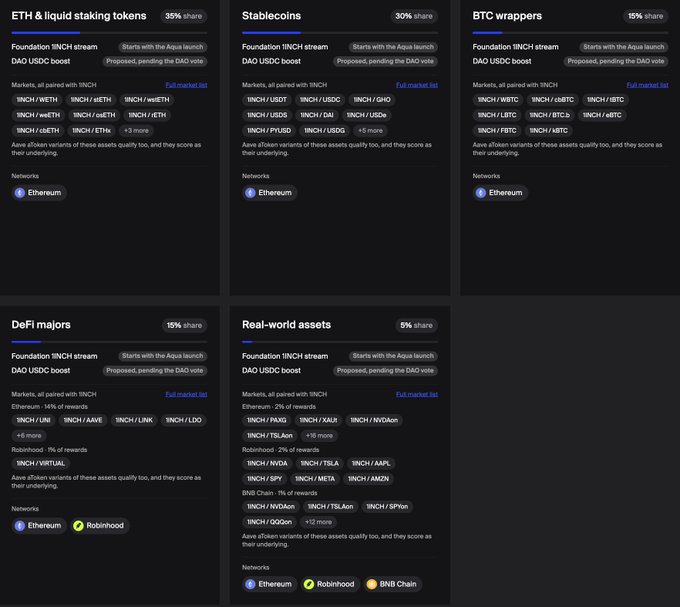This screenshot has width=680, height=607.
Task: Expand +12 more BNB Chain markets
Action: pos(318,522)
